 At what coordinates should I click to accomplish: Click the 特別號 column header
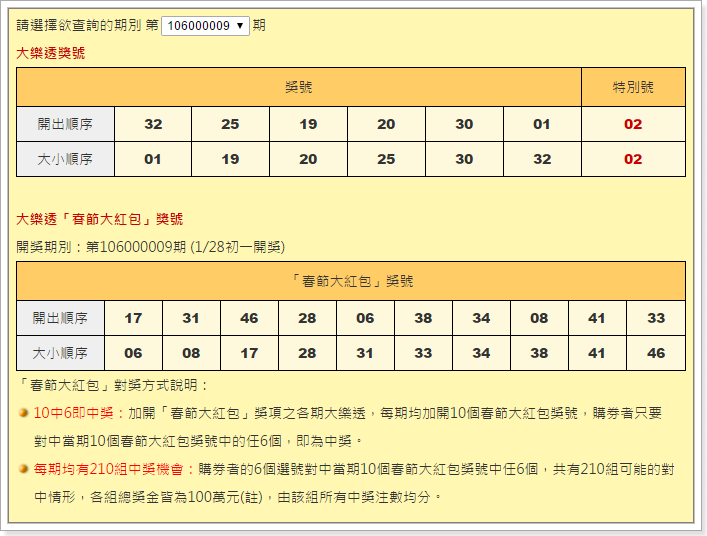pos(633,87)
